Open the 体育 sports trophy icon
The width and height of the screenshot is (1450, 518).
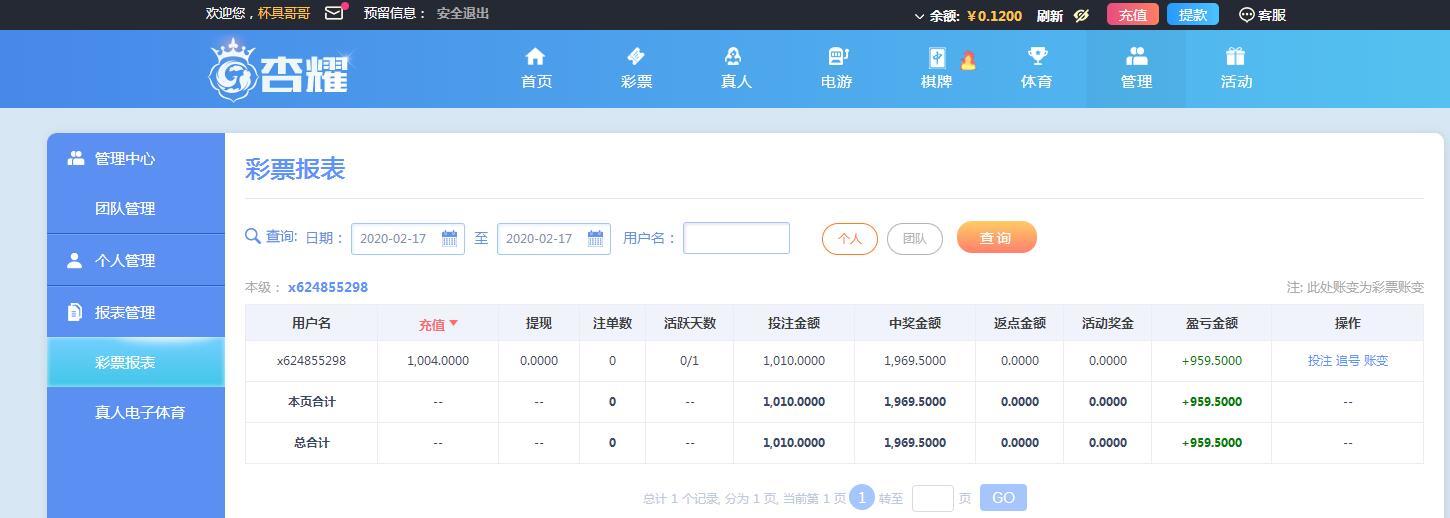click(1037, 56)
